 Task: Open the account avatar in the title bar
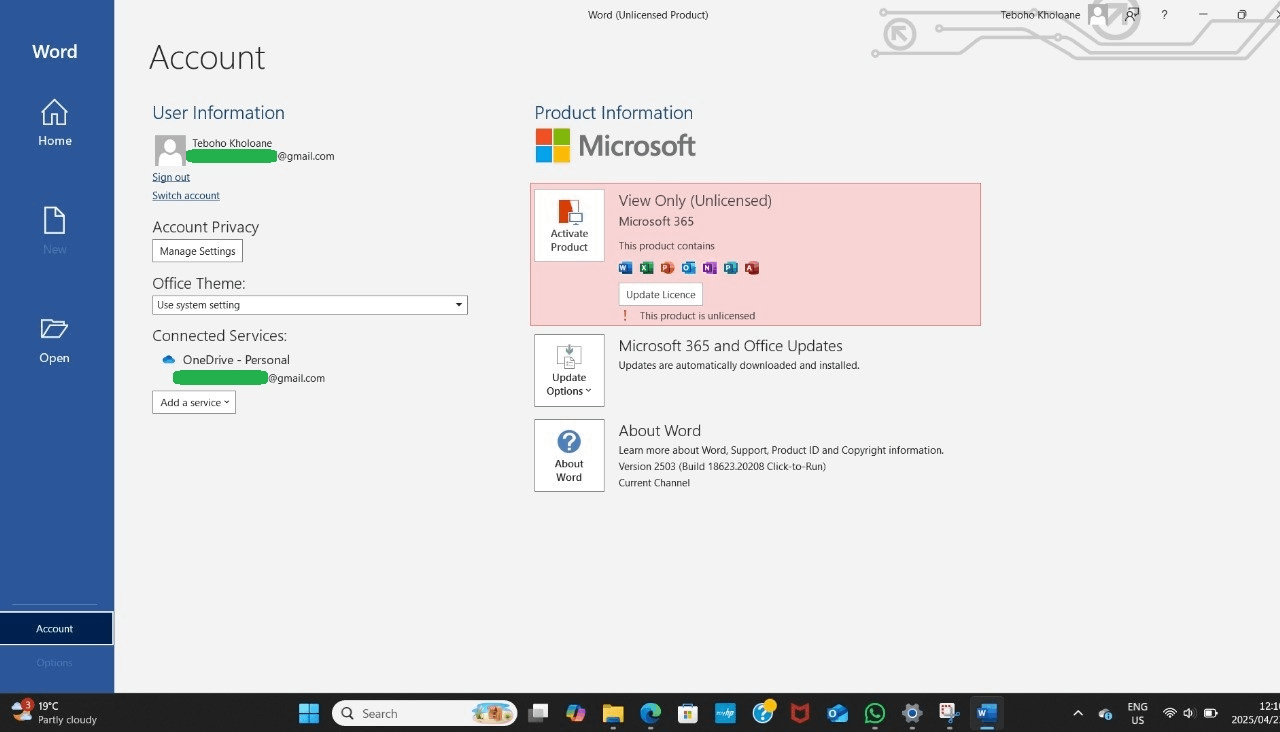tap(1099, 15)
